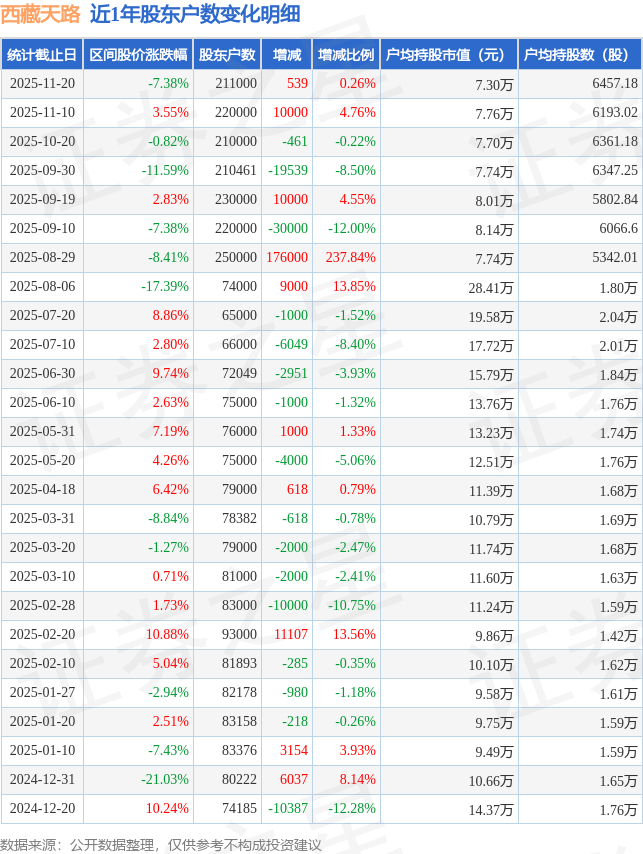
Task: Click the -17.39% price change cell
Action: [x=168, y=286]
